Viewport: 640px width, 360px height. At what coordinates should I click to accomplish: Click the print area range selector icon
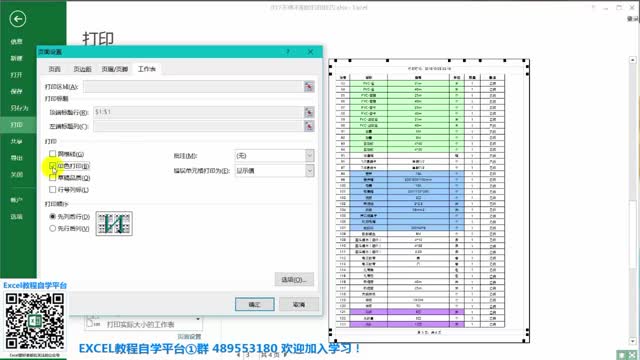click(309, 87)
